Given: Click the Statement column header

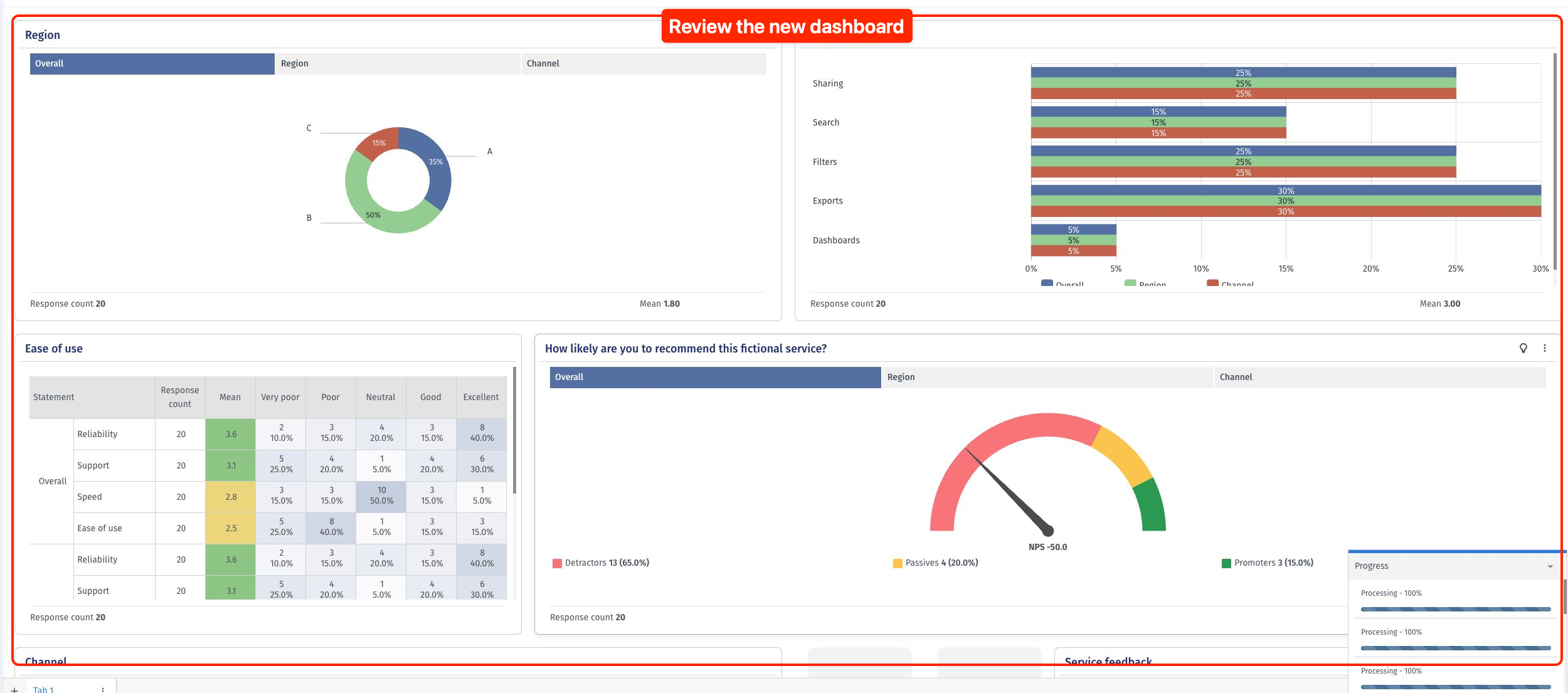Looking at the screenshot, I should pyautogui.click(x=92, y=397).
